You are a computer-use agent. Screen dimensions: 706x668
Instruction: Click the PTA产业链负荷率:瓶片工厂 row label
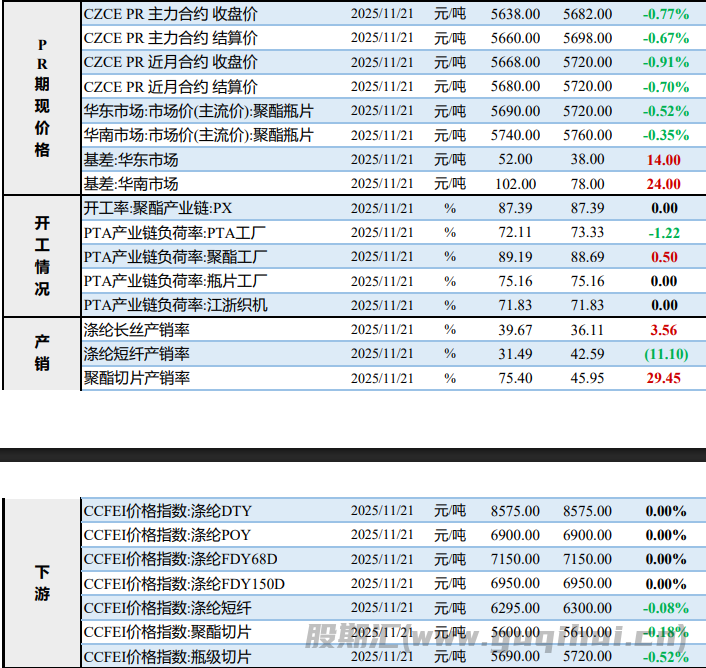176,281
